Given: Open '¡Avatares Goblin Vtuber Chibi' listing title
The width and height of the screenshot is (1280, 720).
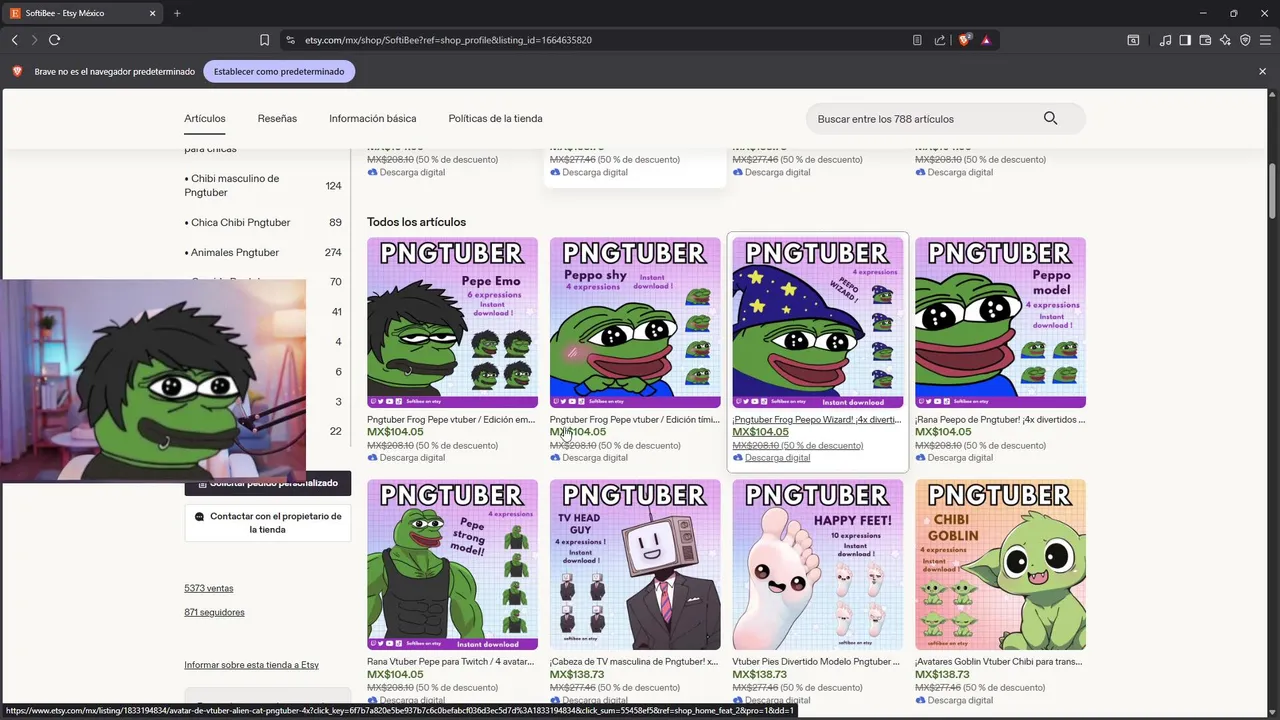Looking at the screenshot, I should coord(1000,662).
